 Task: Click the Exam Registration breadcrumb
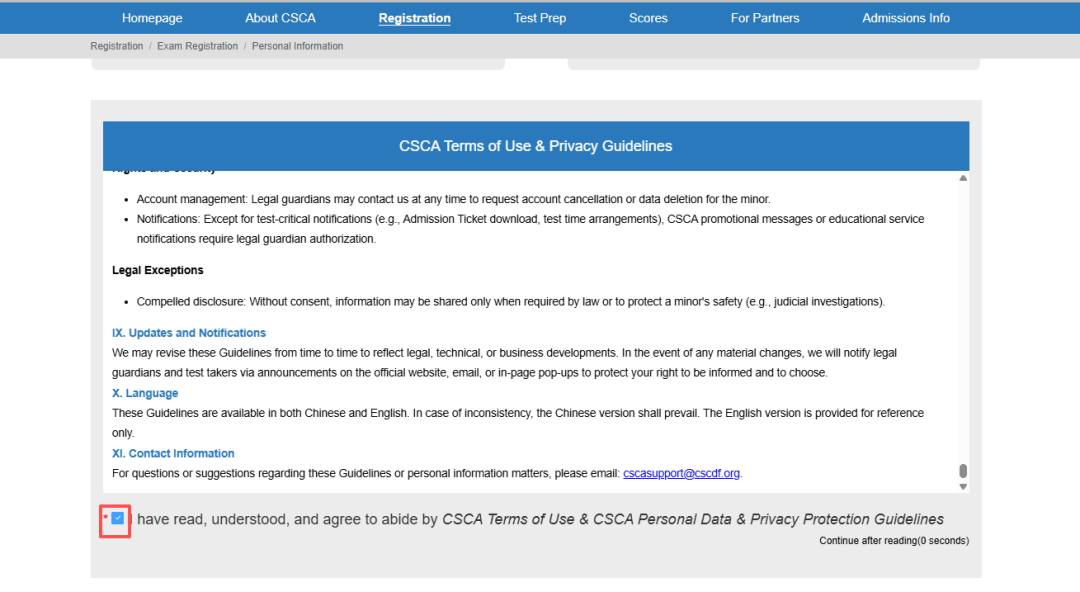pos(197,46)
